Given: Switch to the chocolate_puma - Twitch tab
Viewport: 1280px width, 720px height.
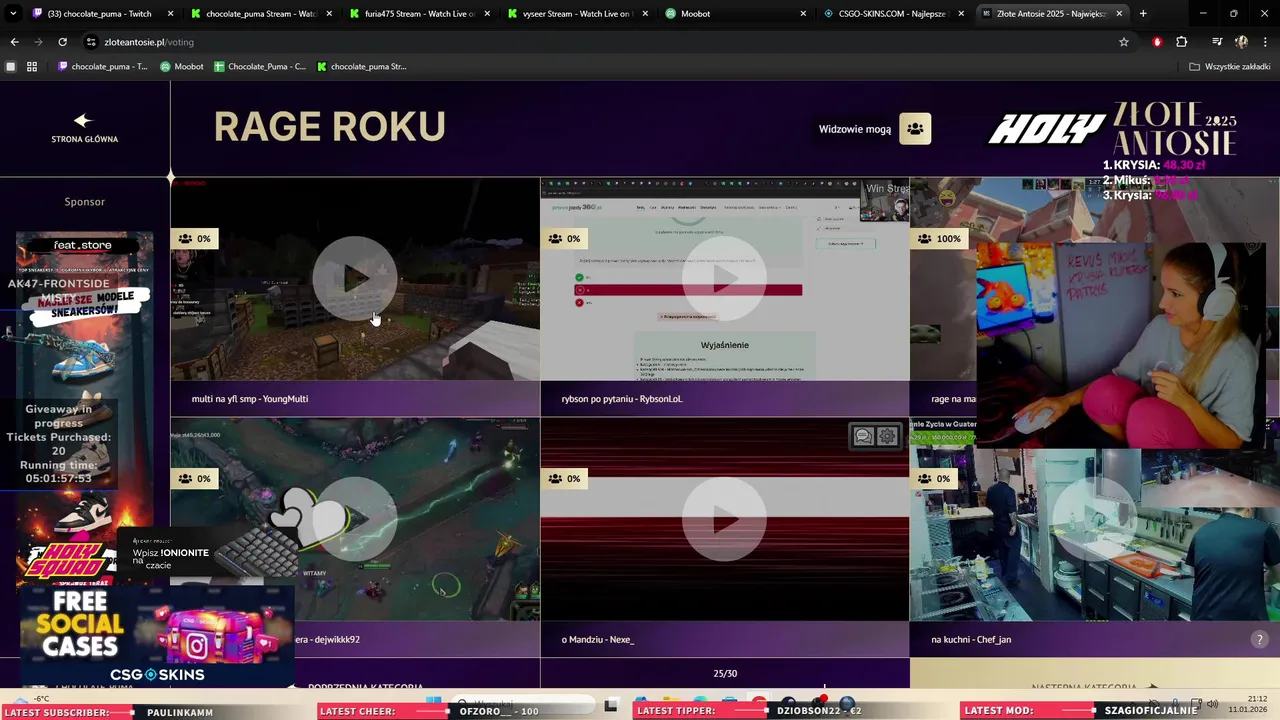Looking at the screenshot, I should pyautogui.click(x=100, y=14).
